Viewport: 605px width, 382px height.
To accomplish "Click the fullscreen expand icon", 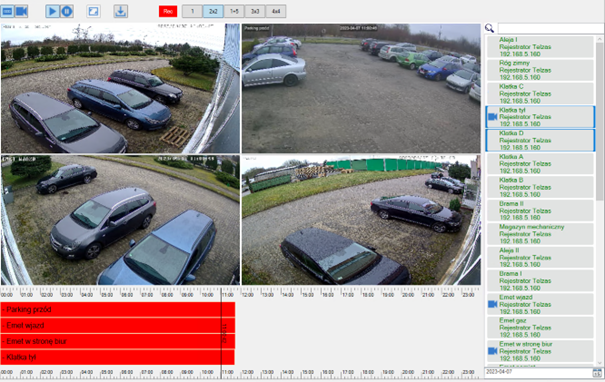I will pyautogui.click(x=93, y=11).
